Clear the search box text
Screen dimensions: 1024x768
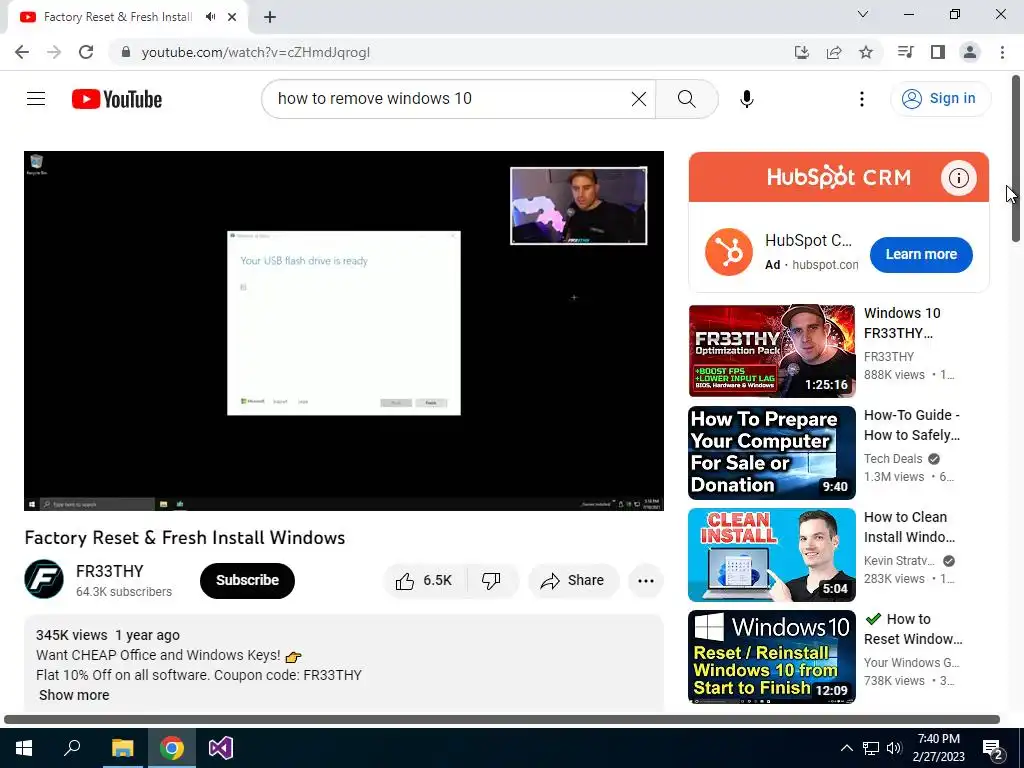coord(639,99)
